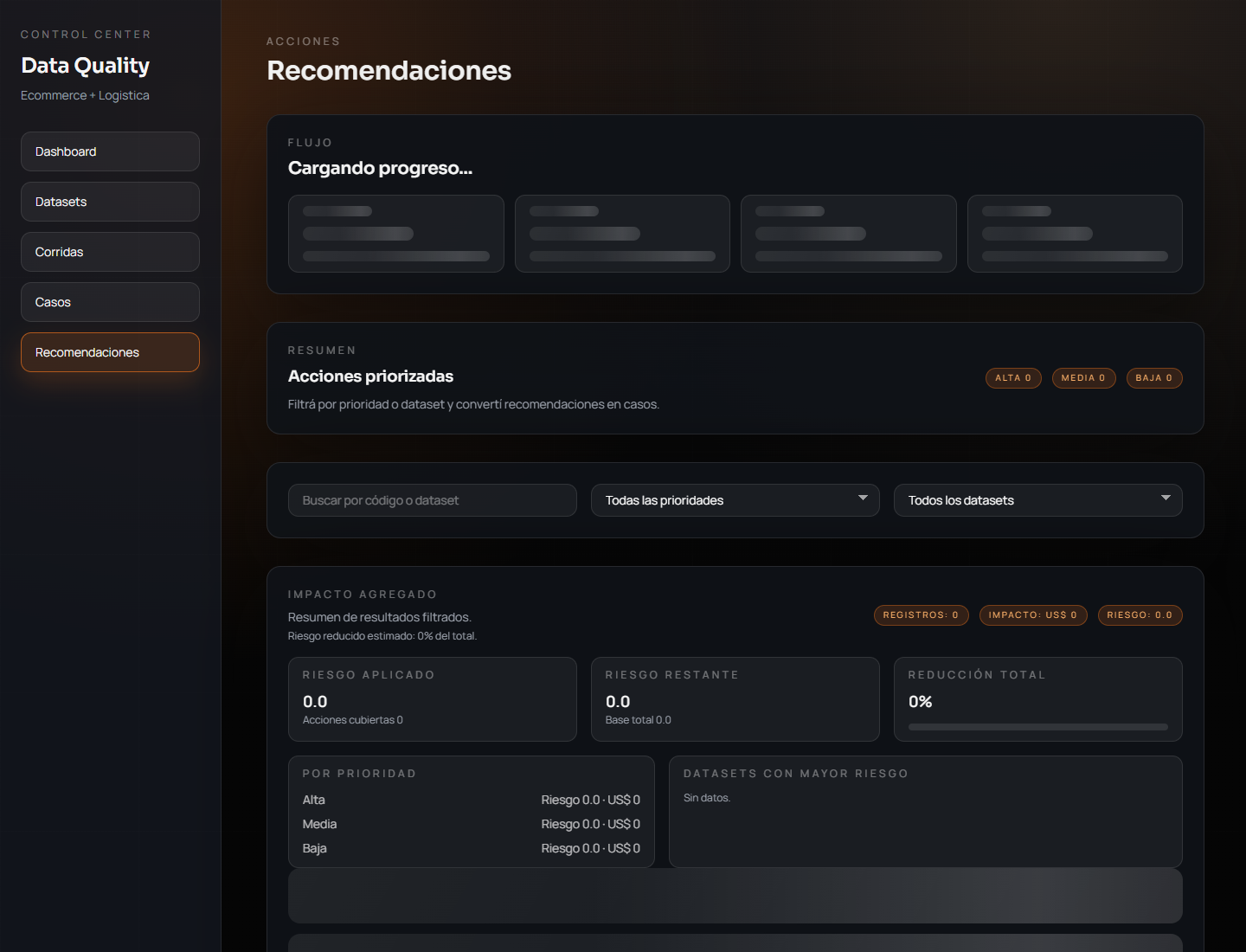Go to the Corridas section
The width and height of the screenshot is (1246, 952).
[x=110, y=252]
